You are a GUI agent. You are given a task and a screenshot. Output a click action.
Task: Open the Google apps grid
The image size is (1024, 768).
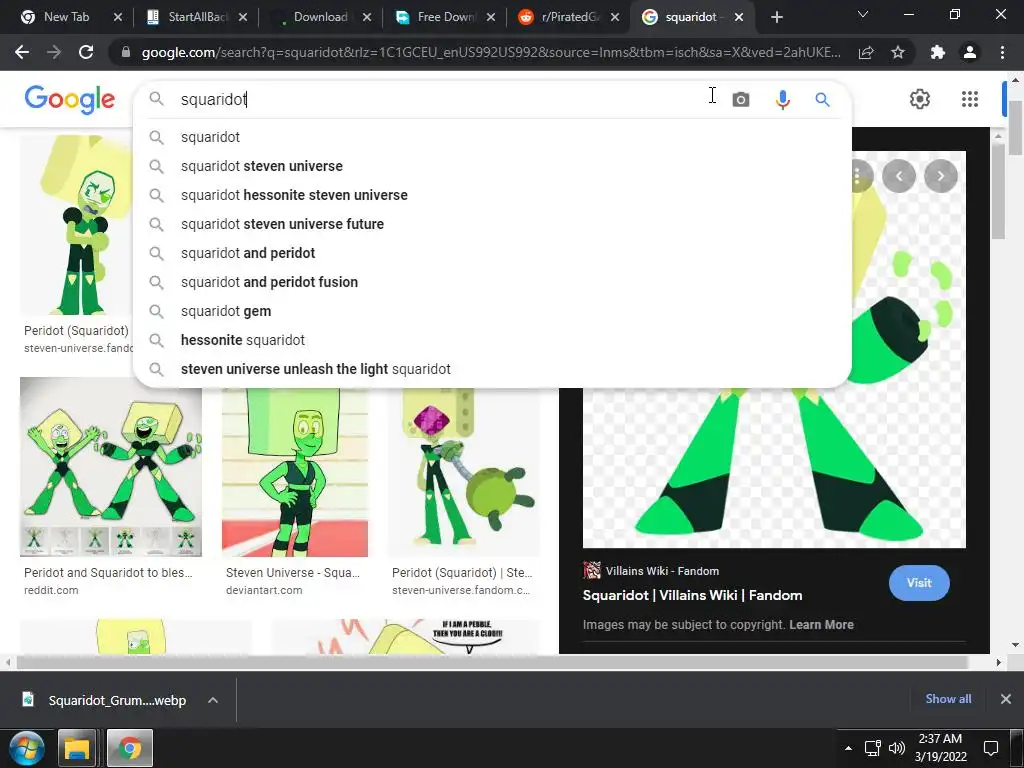(x=970, y=99)
